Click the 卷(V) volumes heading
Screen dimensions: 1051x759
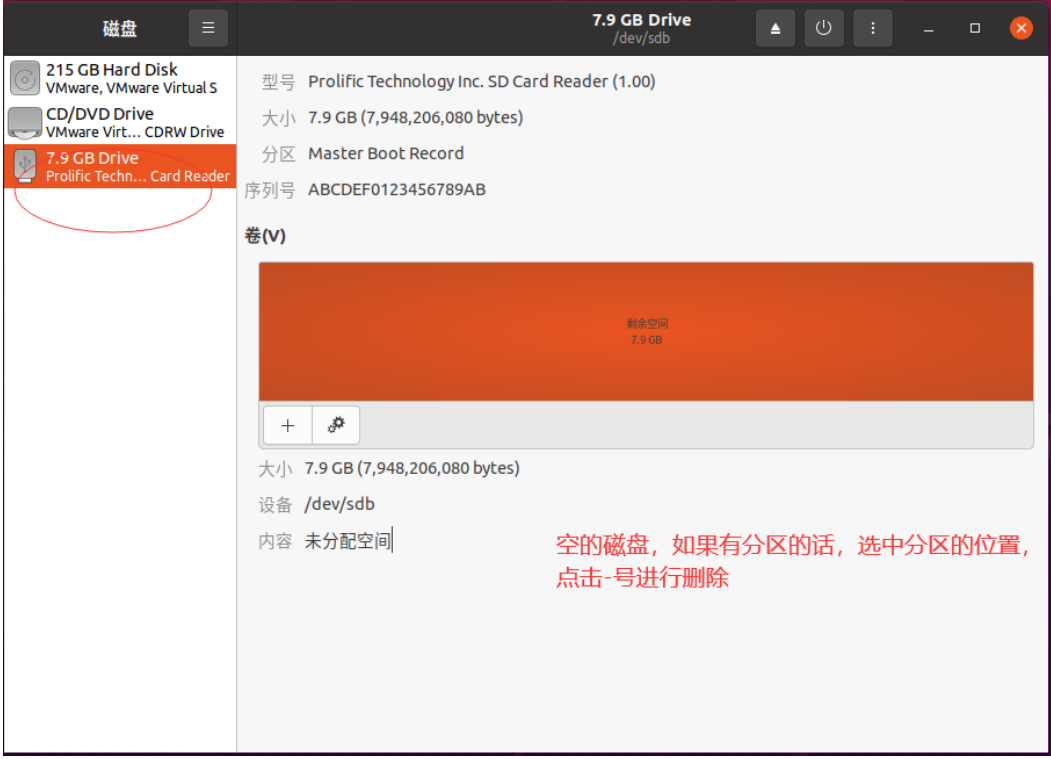pyautogui.click(x=265, y=236)
